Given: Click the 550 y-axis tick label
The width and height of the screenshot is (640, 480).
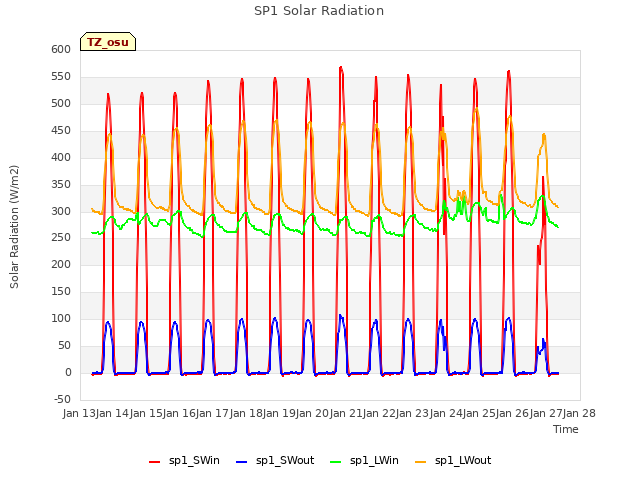Looking at the screenshot, I should 61,76.
